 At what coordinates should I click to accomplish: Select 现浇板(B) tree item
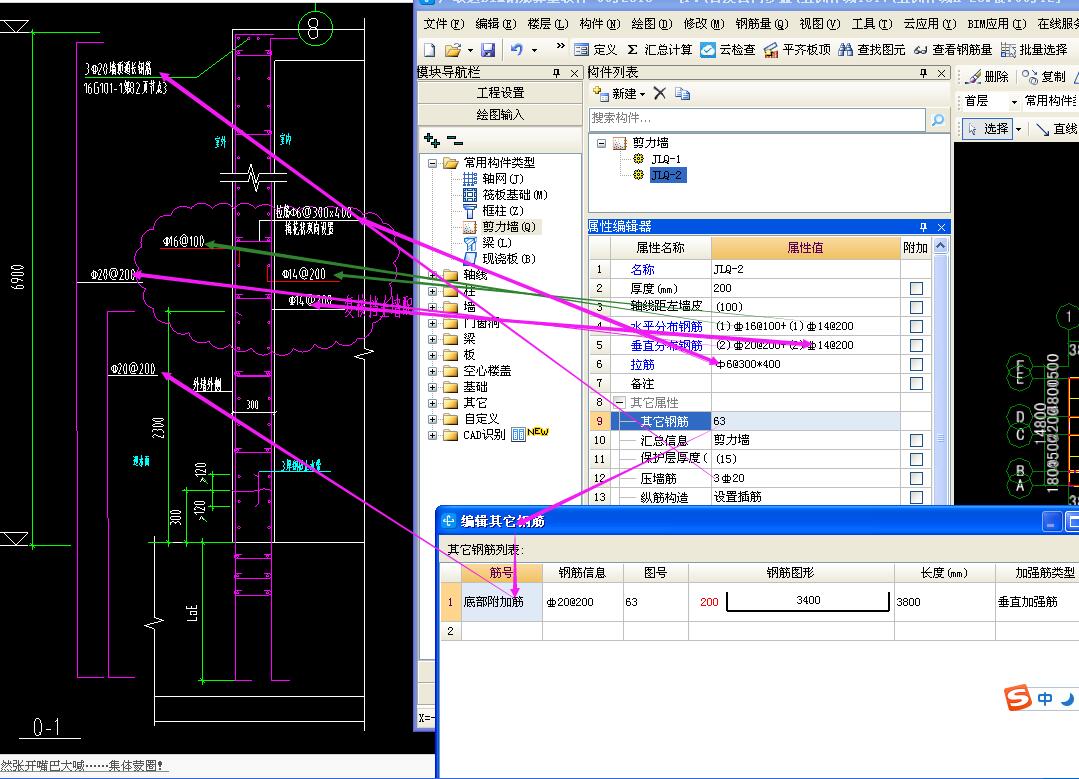(500, 258)
